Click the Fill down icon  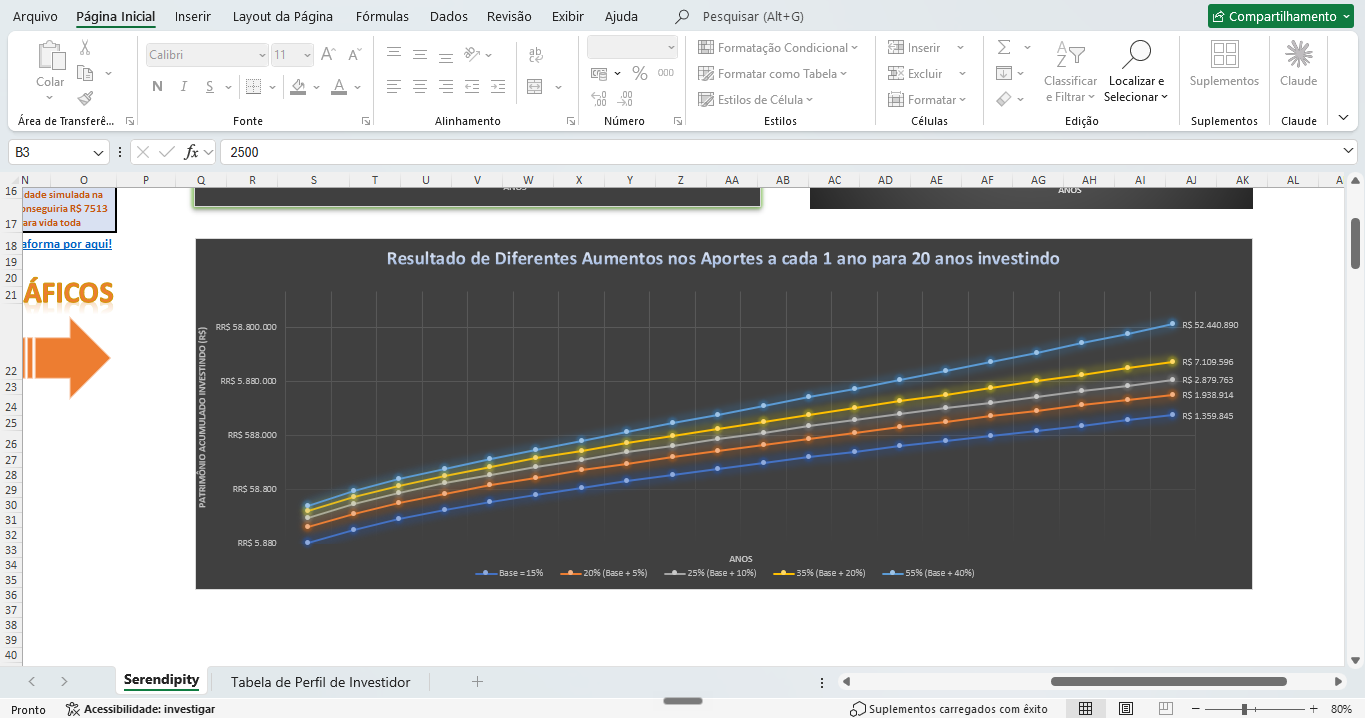pyautogui.click(x=1004, y=73)
